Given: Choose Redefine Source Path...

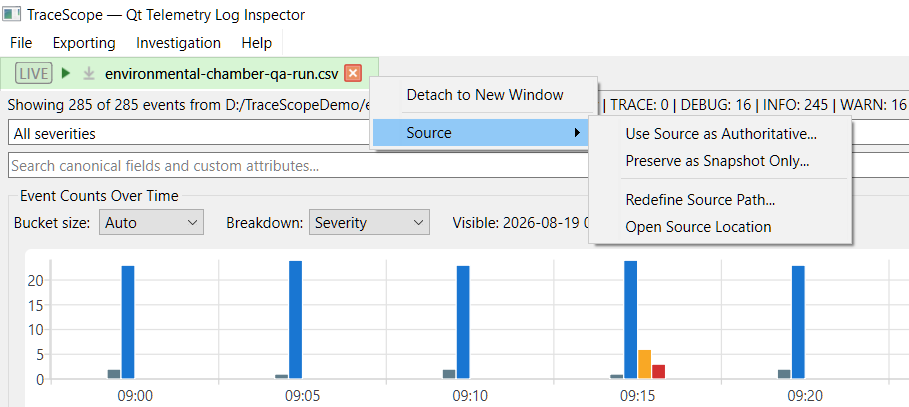Looking at the screenshot, I should tap(720, 200).
